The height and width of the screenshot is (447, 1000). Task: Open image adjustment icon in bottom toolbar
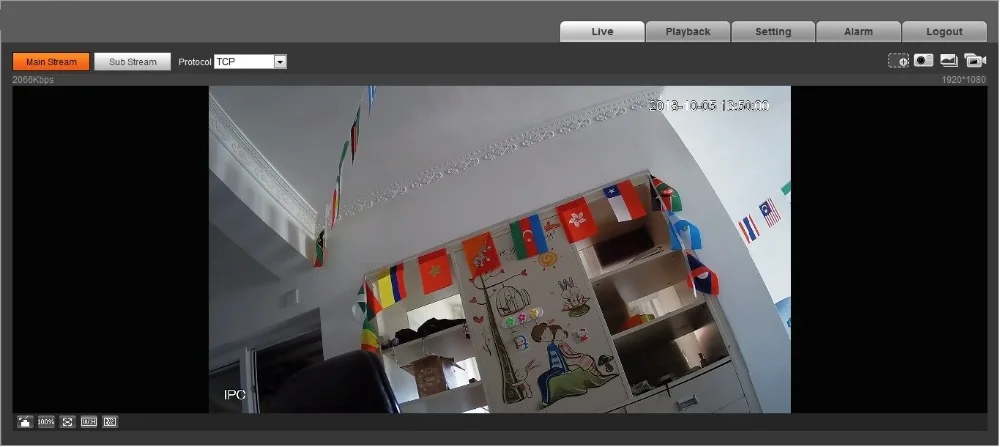tap(26, 421)
